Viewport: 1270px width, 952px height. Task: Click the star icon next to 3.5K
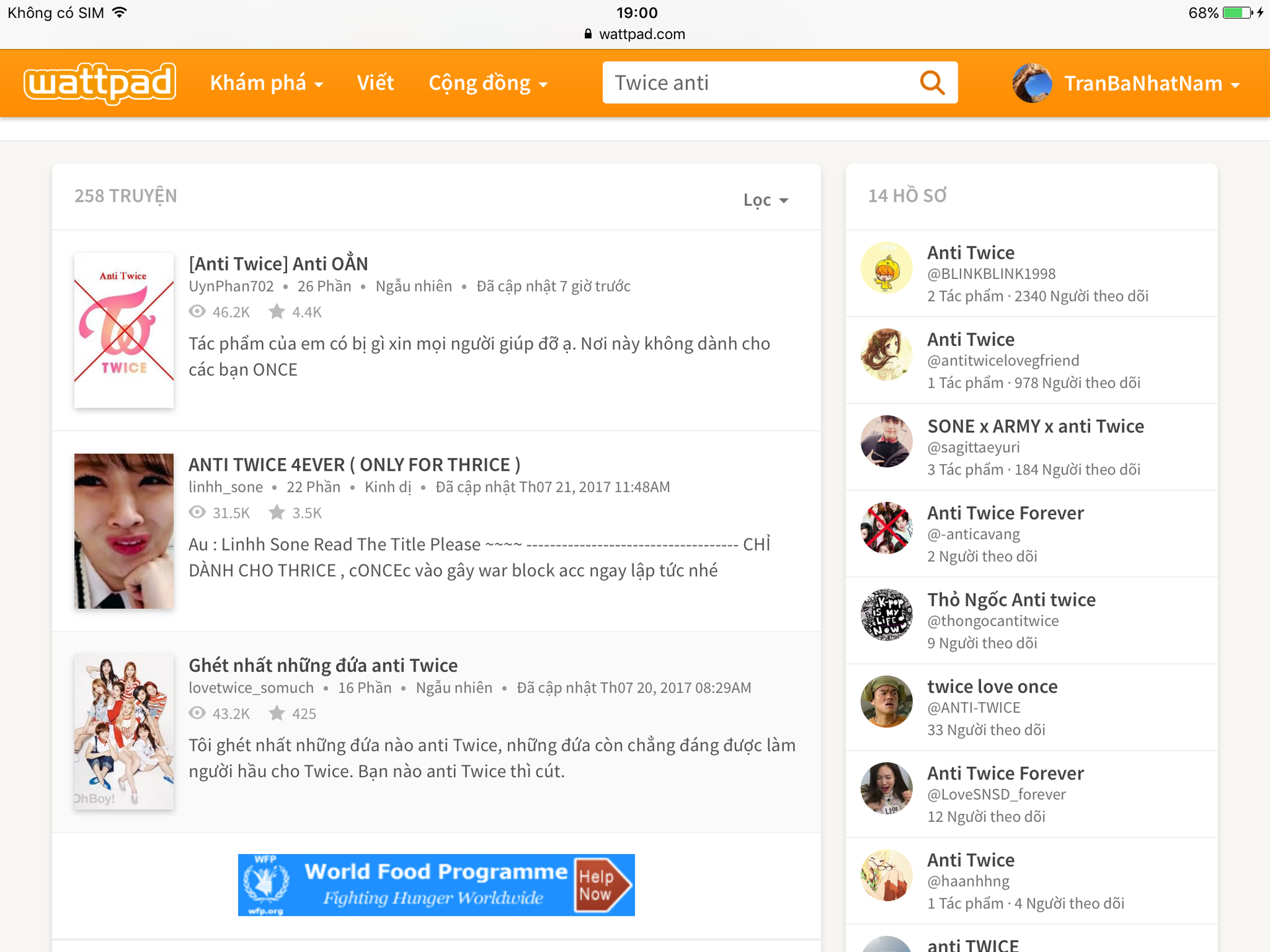277,512
